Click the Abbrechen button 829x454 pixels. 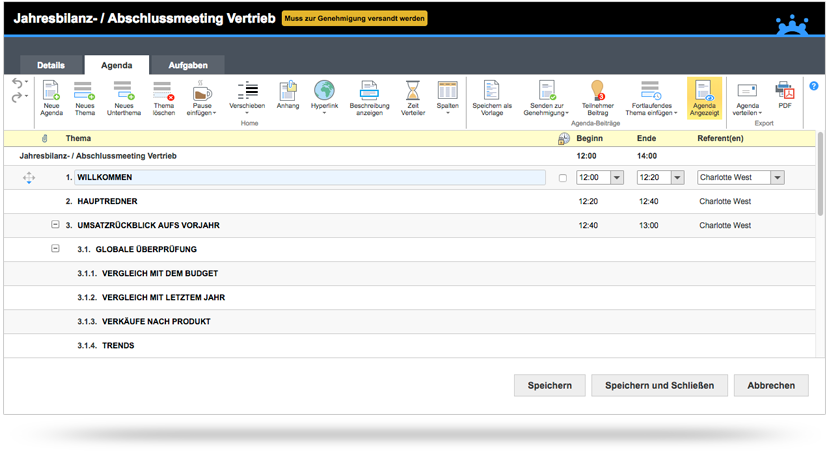coord(771,385)
